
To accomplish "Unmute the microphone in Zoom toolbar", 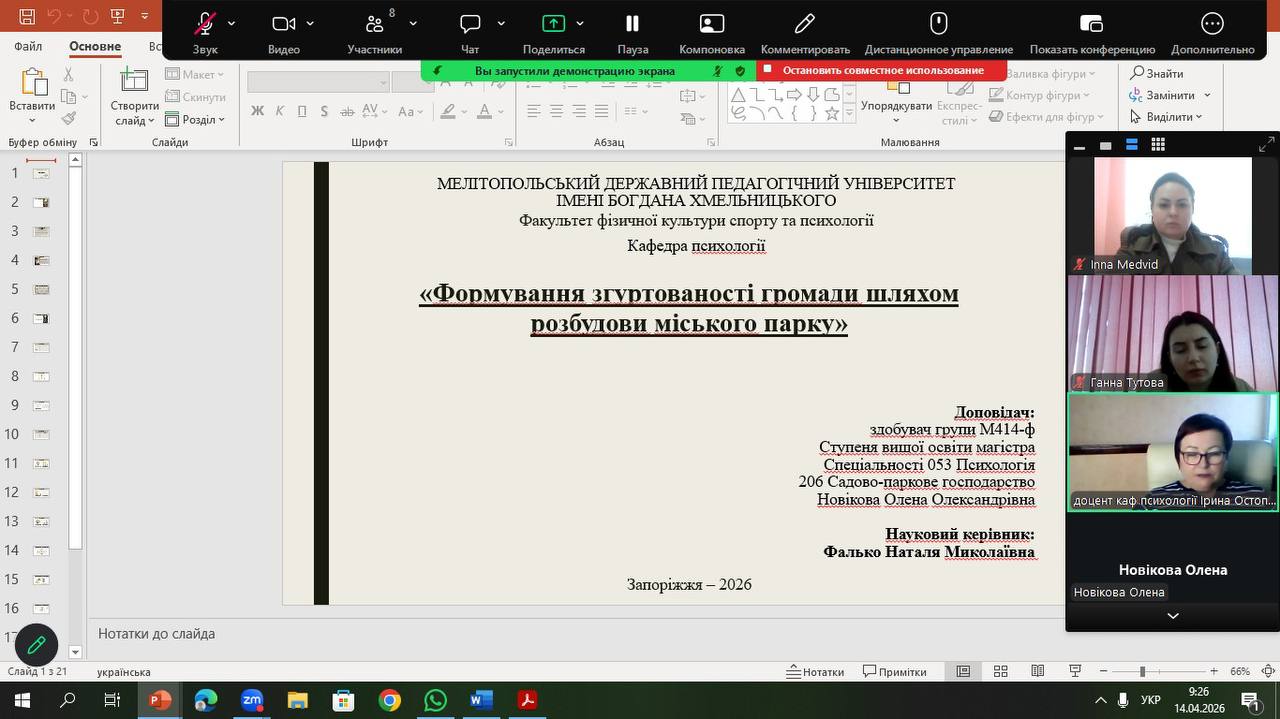I will click(205, 25).
